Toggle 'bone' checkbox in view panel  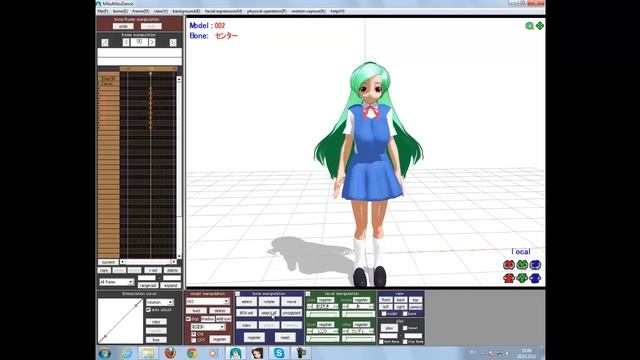click(x=405, y=313)
